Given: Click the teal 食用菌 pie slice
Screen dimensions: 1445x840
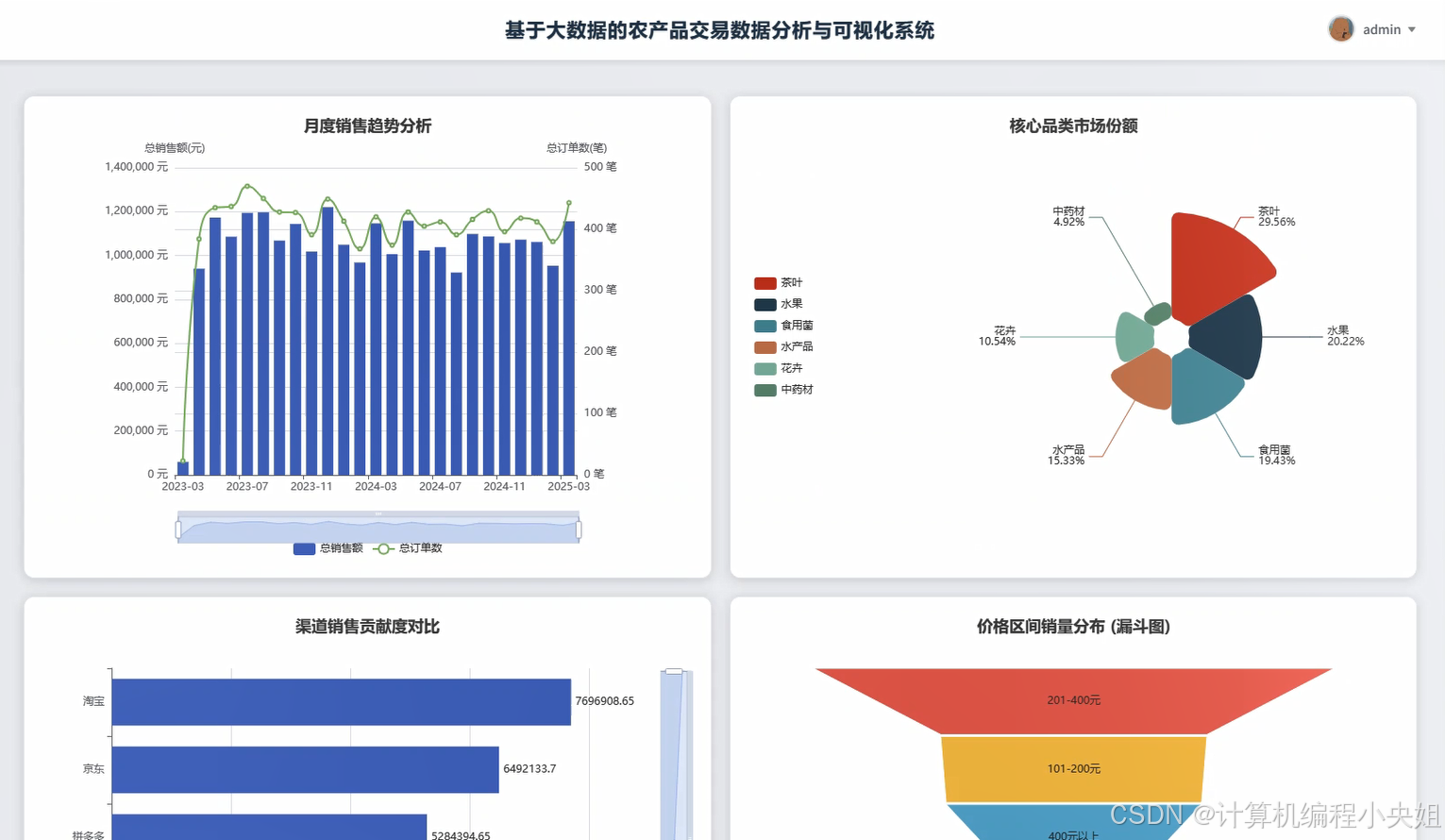Looking at the screenshot, I should point(1203,387).
